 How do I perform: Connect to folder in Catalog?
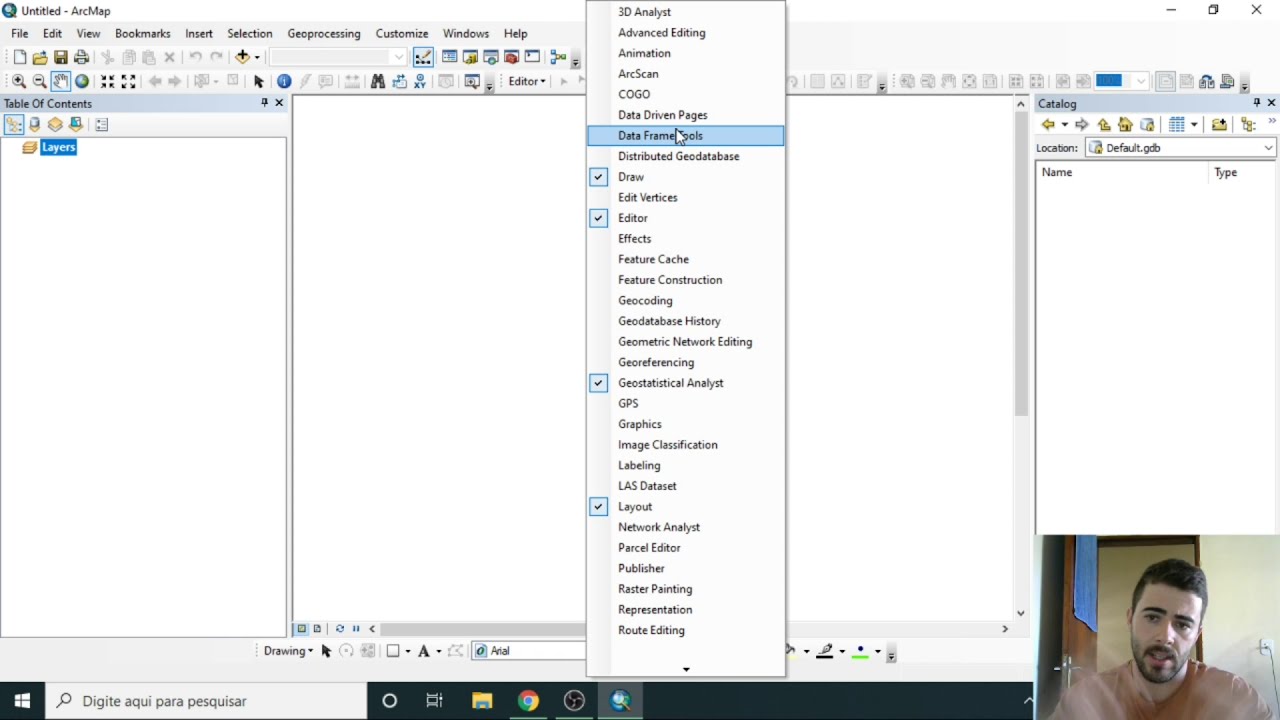1219,125
